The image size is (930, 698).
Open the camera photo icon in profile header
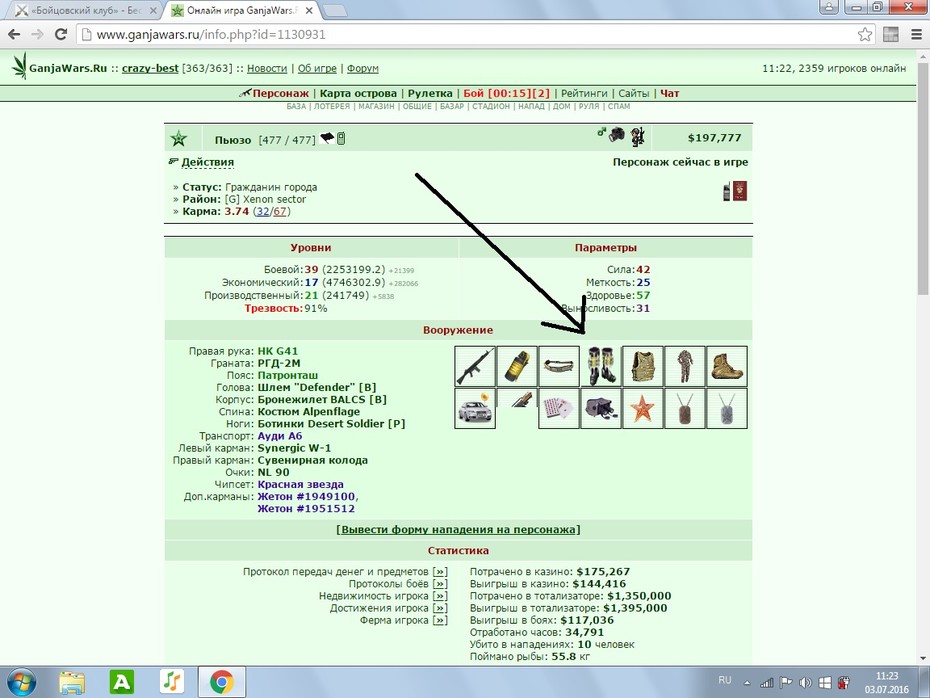(x=617, y=134)
